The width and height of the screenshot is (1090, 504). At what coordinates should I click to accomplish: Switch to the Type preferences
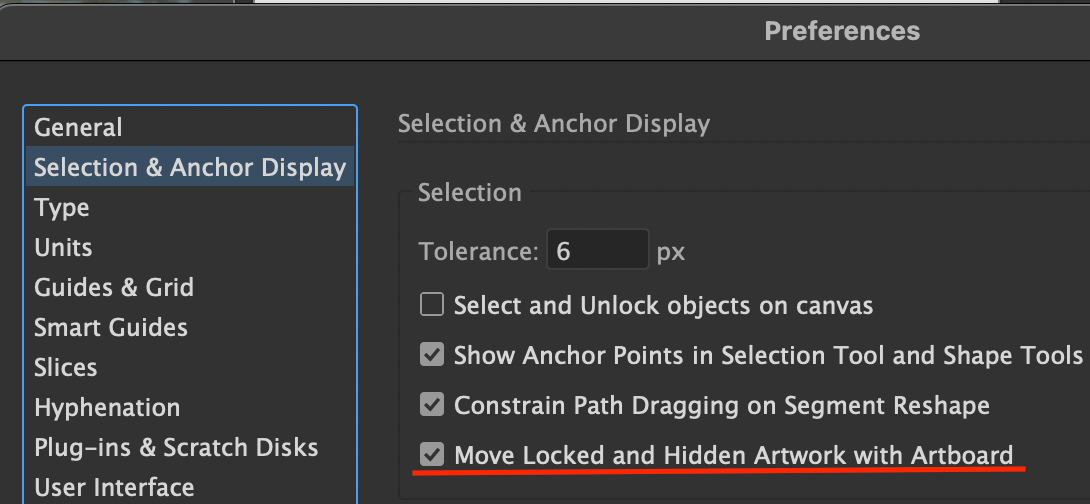[62, 208]
